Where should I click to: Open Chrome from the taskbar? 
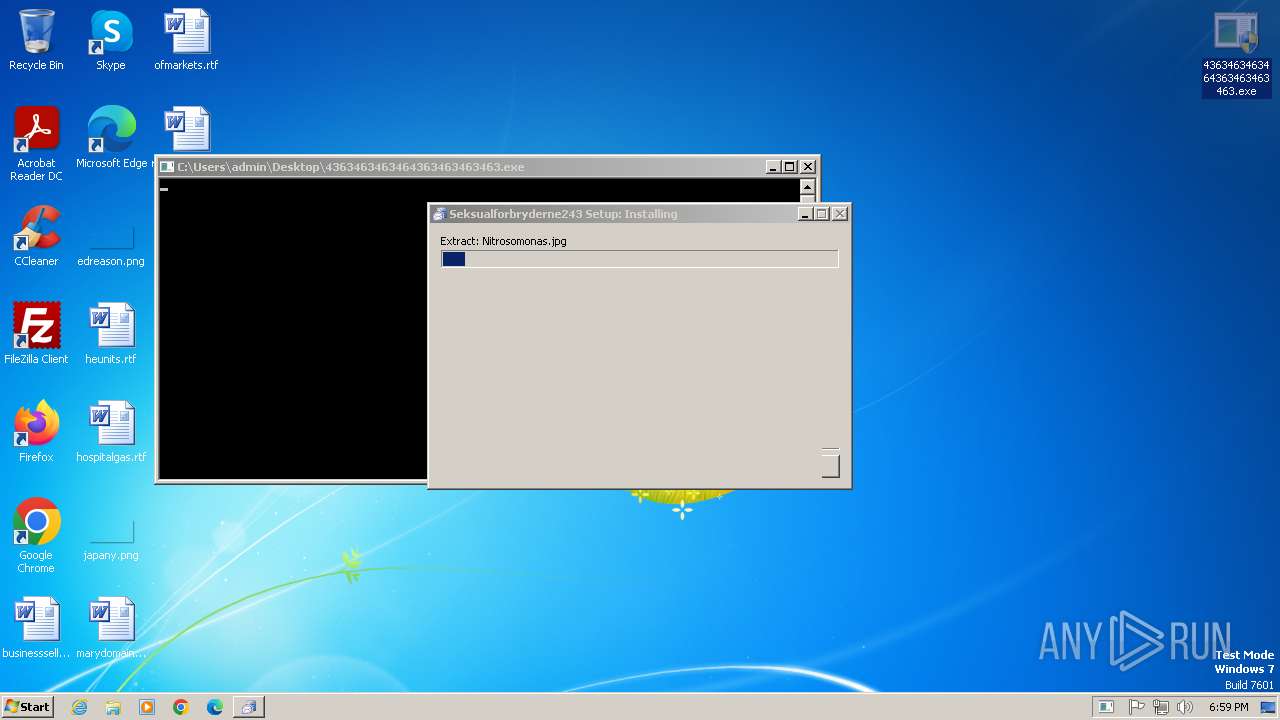click(x=181, y=707)
